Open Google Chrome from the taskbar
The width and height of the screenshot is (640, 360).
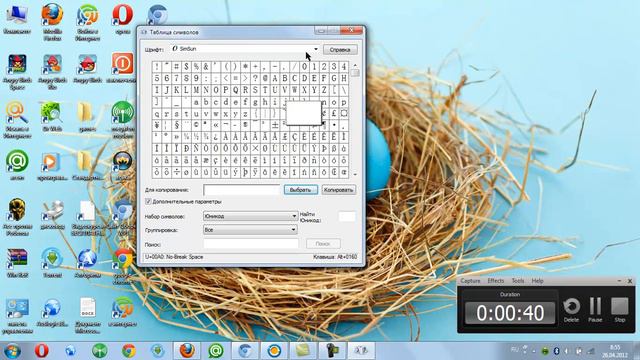(129, 351)
